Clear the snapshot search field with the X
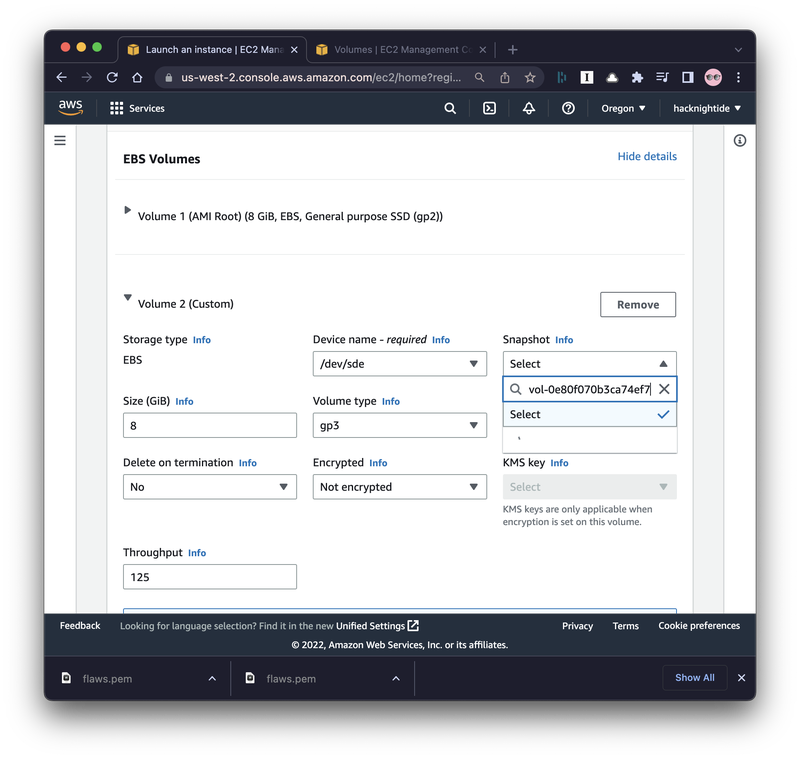 (664, 389)
